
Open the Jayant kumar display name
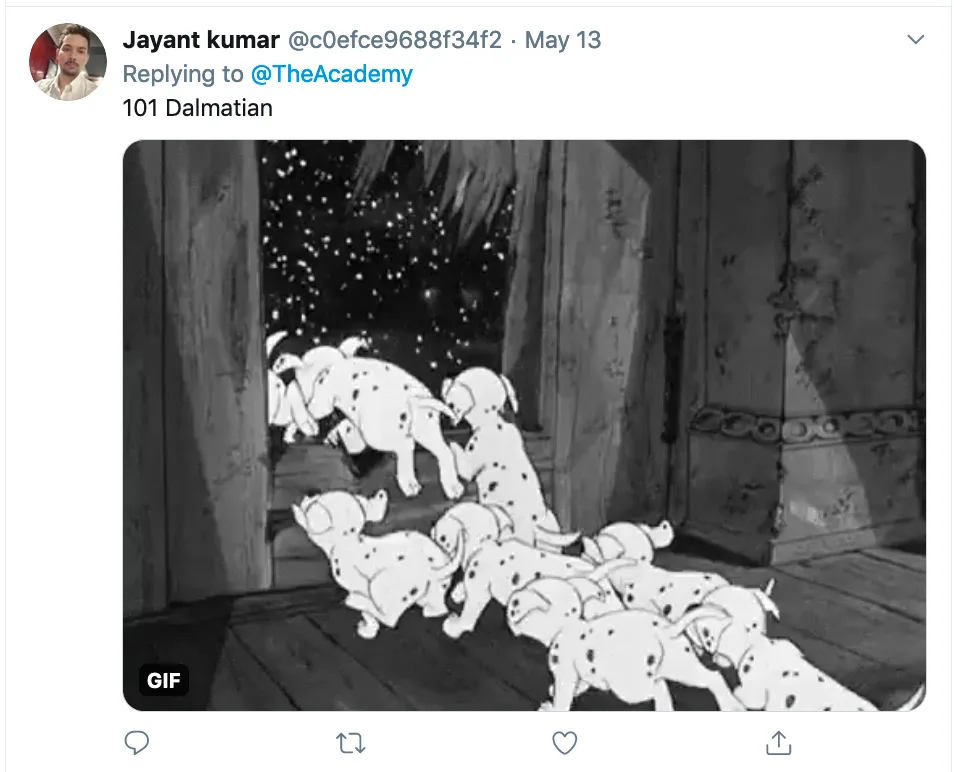pyautogui.click(x=201, y=40)
